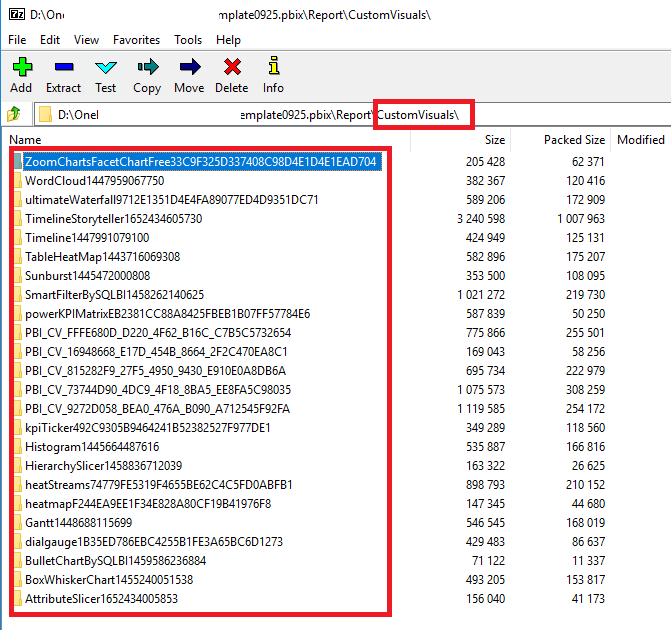Select SmartFilterBySQLBI1458262140625 folder
Image resolution: width=671 pixels, height=630 pixels.
click(x=114, y=295)
